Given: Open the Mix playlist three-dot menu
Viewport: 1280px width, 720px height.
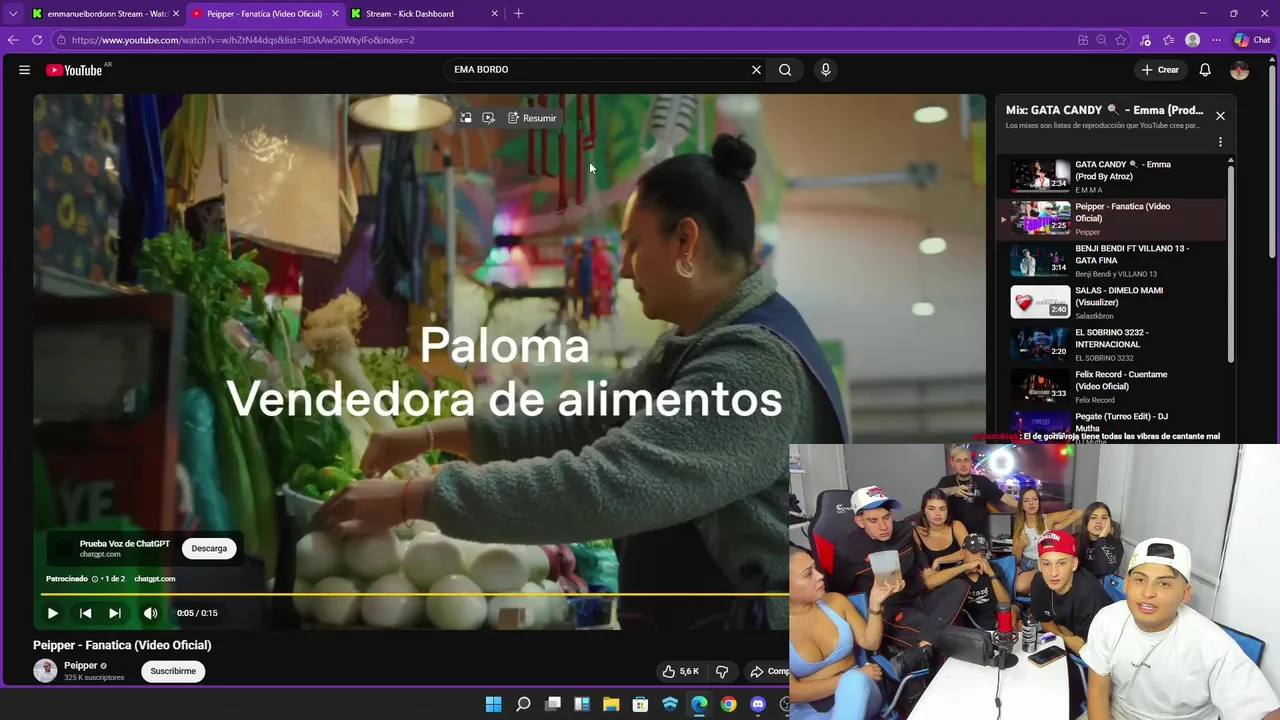Looking at the screenshot, I should click(1220, 142).
